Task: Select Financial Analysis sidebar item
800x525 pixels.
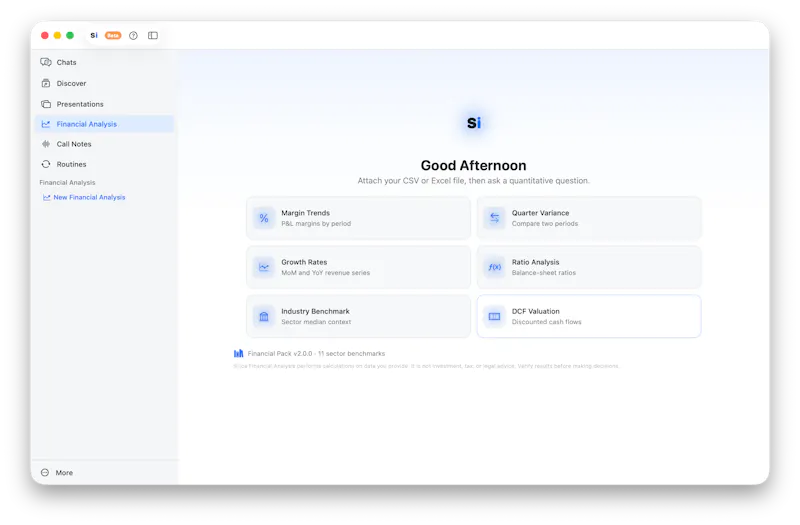Action: tap(104, 124)
